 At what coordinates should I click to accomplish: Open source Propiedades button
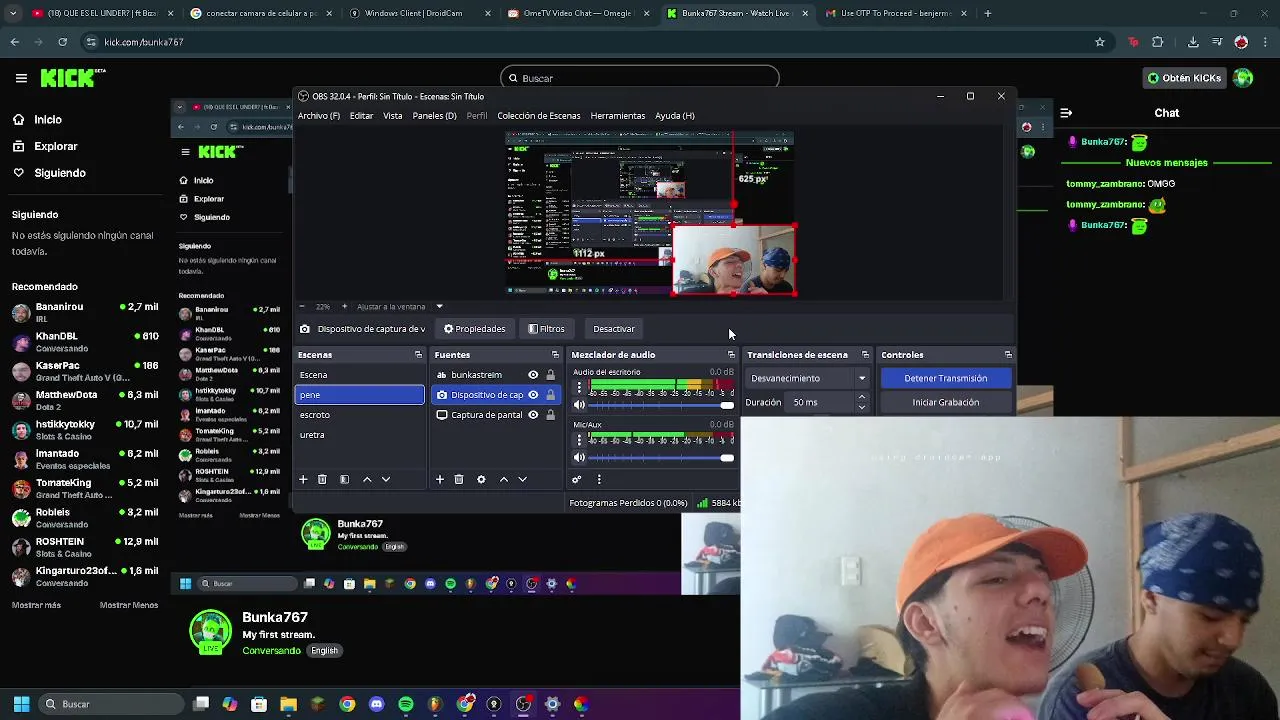click(x=475, y=329)
